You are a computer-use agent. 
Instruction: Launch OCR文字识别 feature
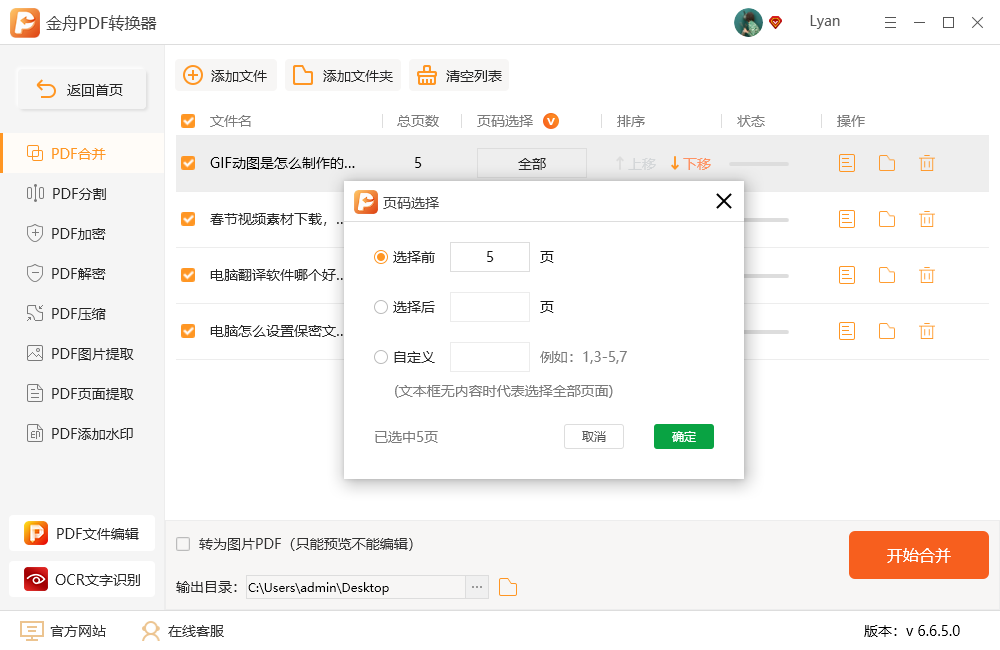pyautogui.click(x=80, y=579)
